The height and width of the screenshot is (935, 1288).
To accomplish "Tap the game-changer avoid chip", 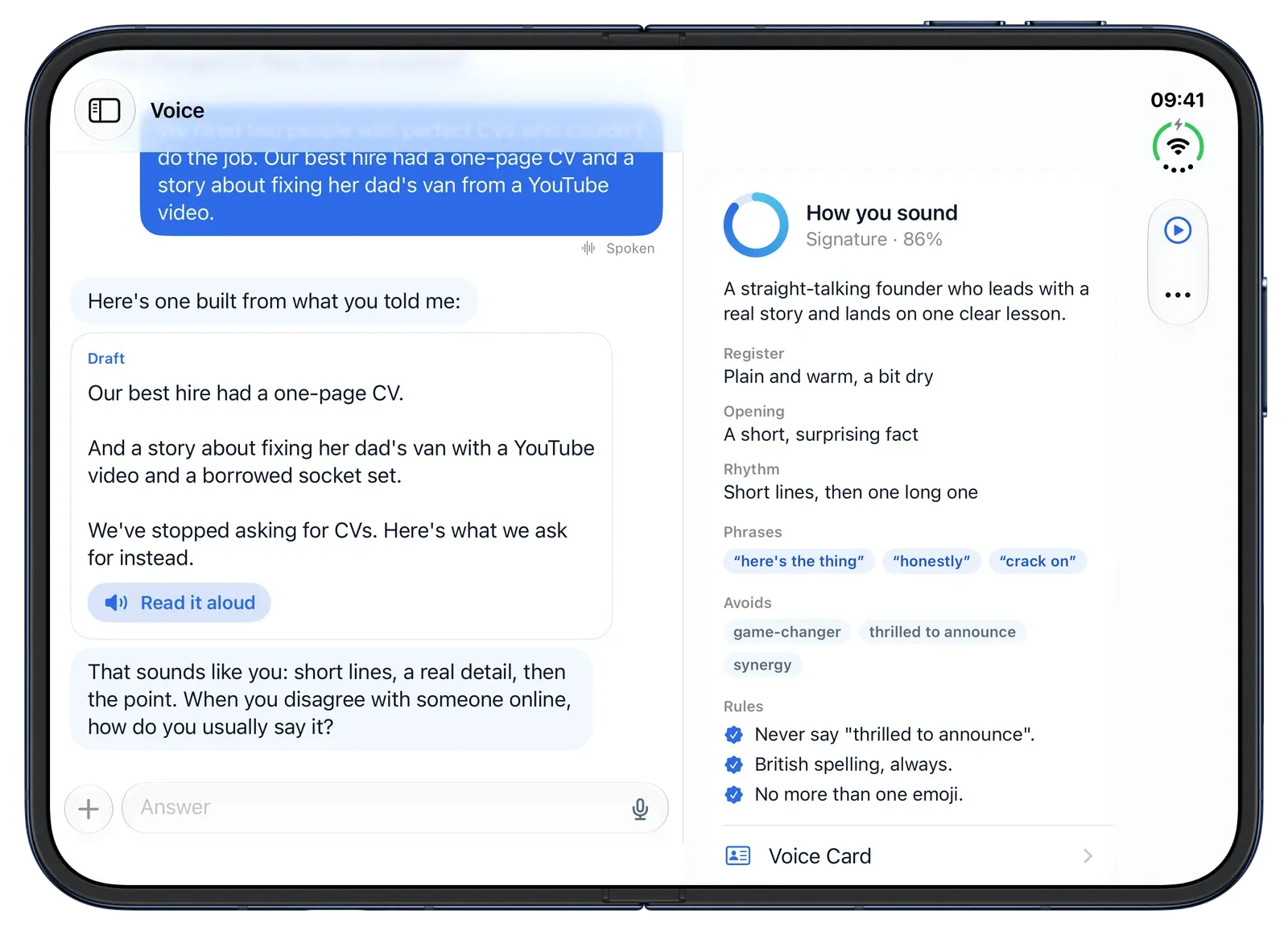I will click(x=786, y=632).
